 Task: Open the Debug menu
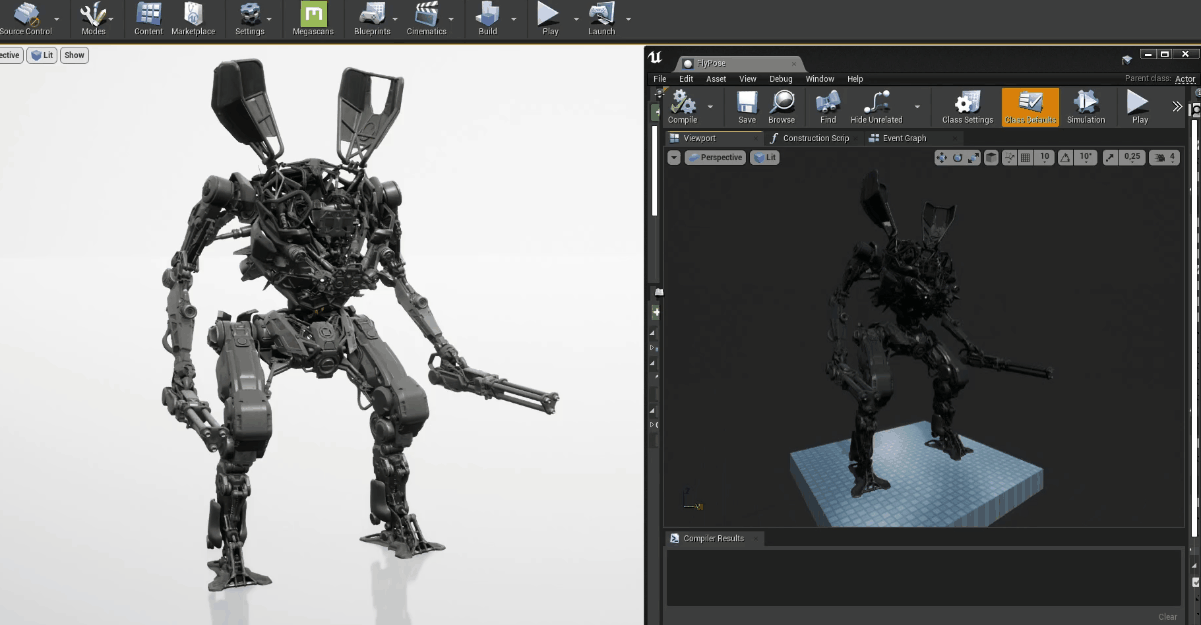781,79
